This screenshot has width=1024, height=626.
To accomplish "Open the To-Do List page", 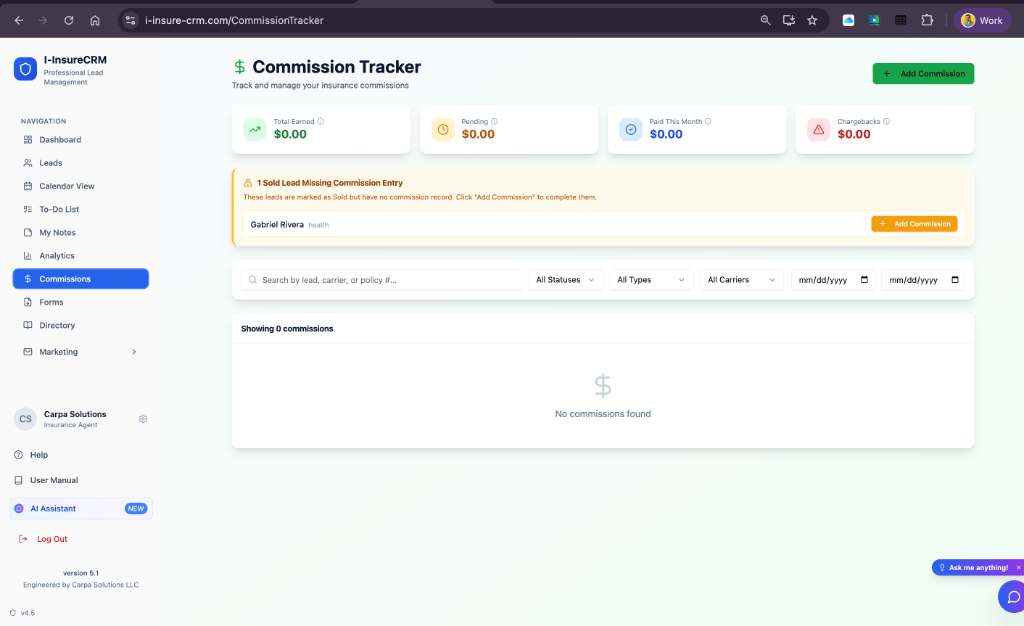I will click(x=80, y=209).
